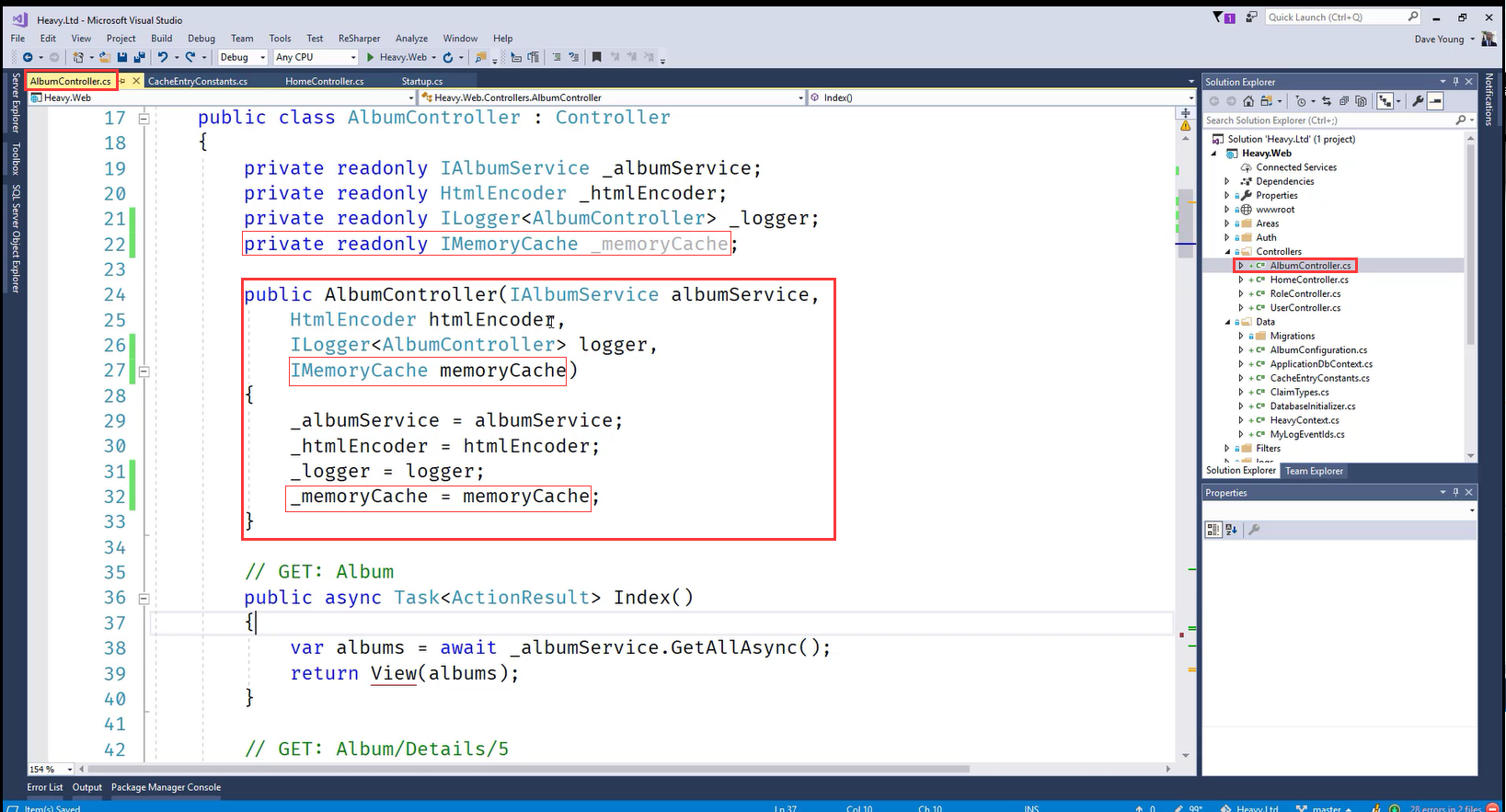Click the Undo arrow in the toolbar
1506x812 pixels.
pyautogui.click(x=162, y=57)
